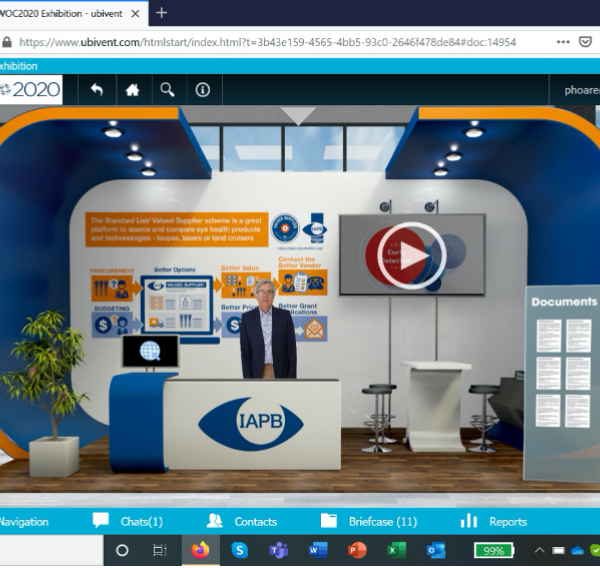Click the Firefox taskbar icon
Viewport: 600px width, 568px height.
(200, 550)
